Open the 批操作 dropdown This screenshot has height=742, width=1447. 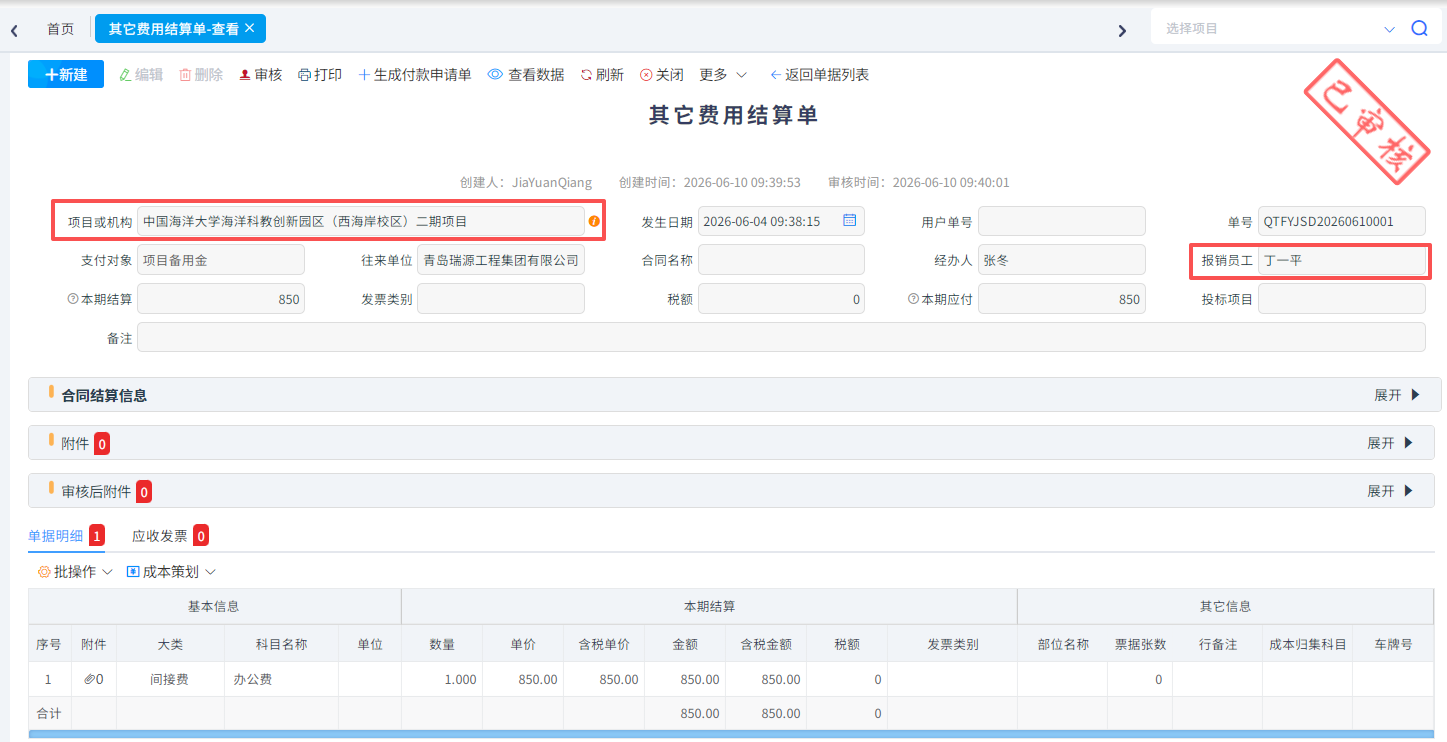75,572
